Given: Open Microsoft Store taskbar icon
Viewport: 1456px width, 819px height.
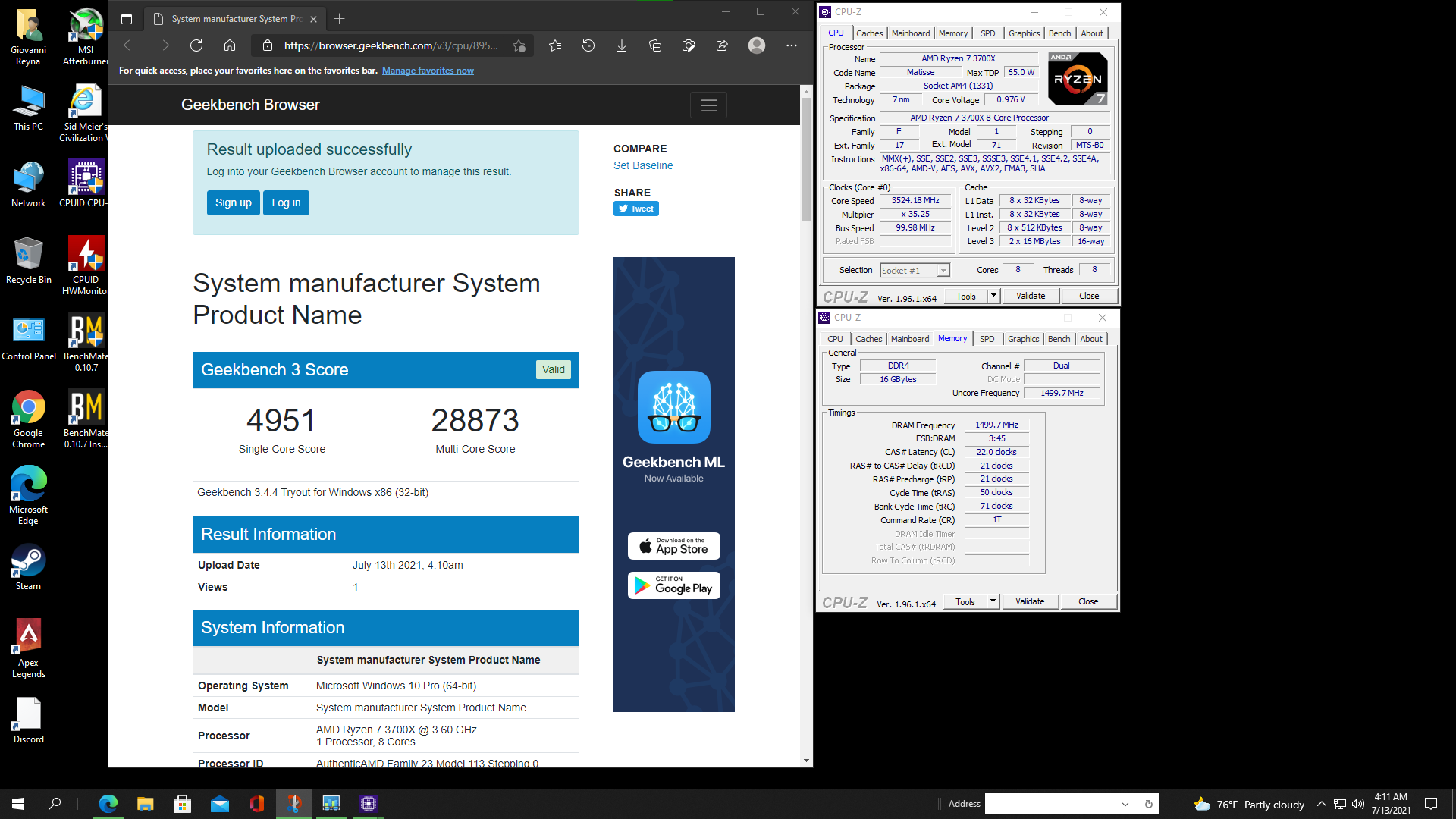Looking at the screenshot, I should [183, 804].
